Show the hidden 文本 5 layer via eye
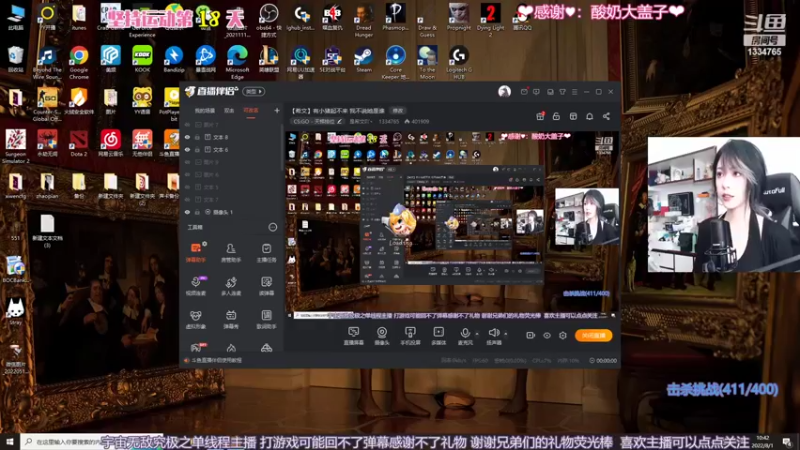Screen dimensions: 800x450 point(187,187)
